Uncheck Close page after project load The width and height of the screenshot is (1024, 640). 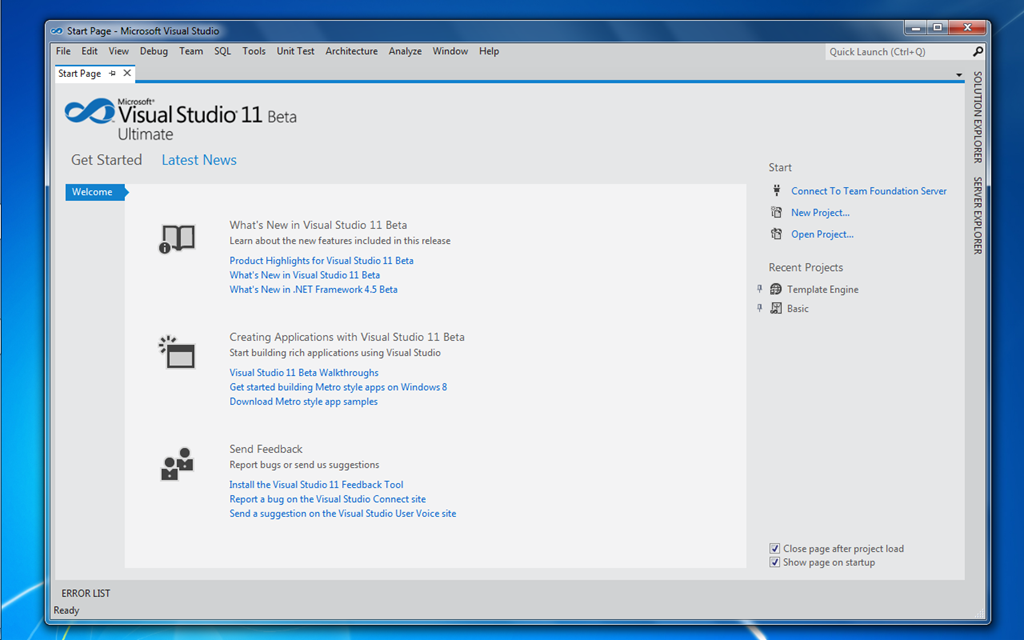(x=775, y=549)
